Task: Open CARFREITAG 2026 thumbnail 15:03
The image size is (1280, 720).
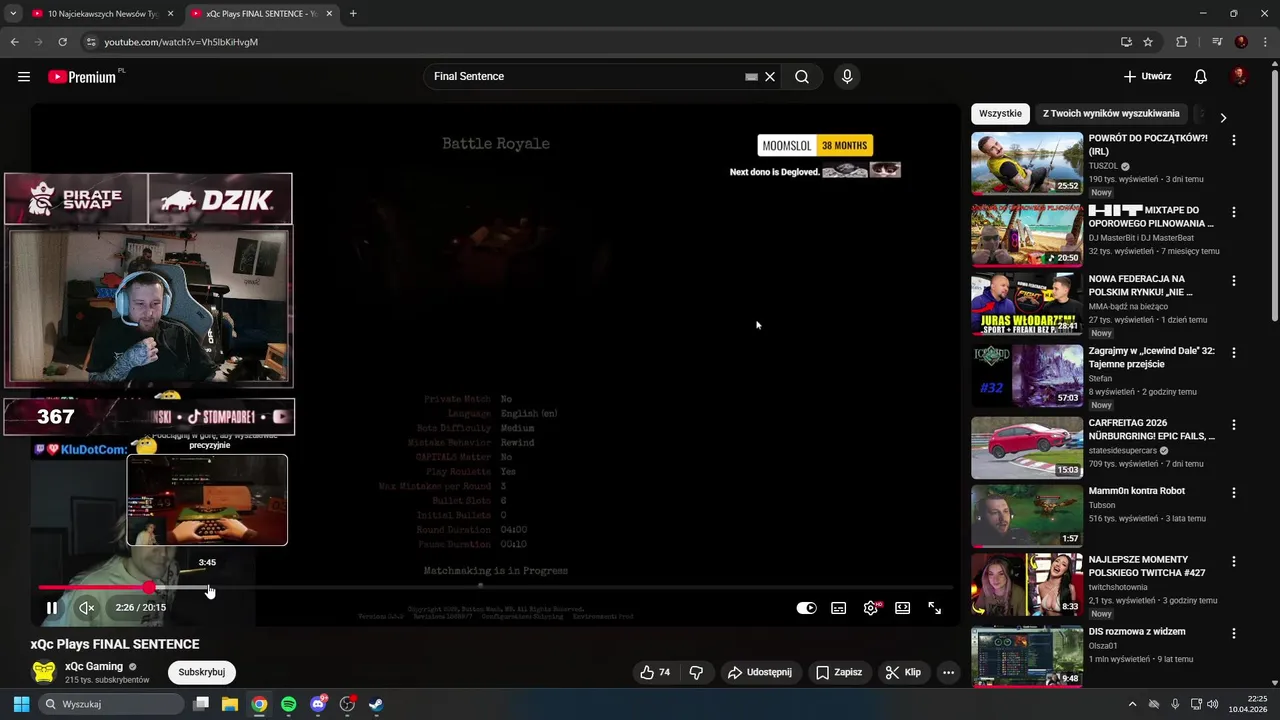Action: (1027, 448)
